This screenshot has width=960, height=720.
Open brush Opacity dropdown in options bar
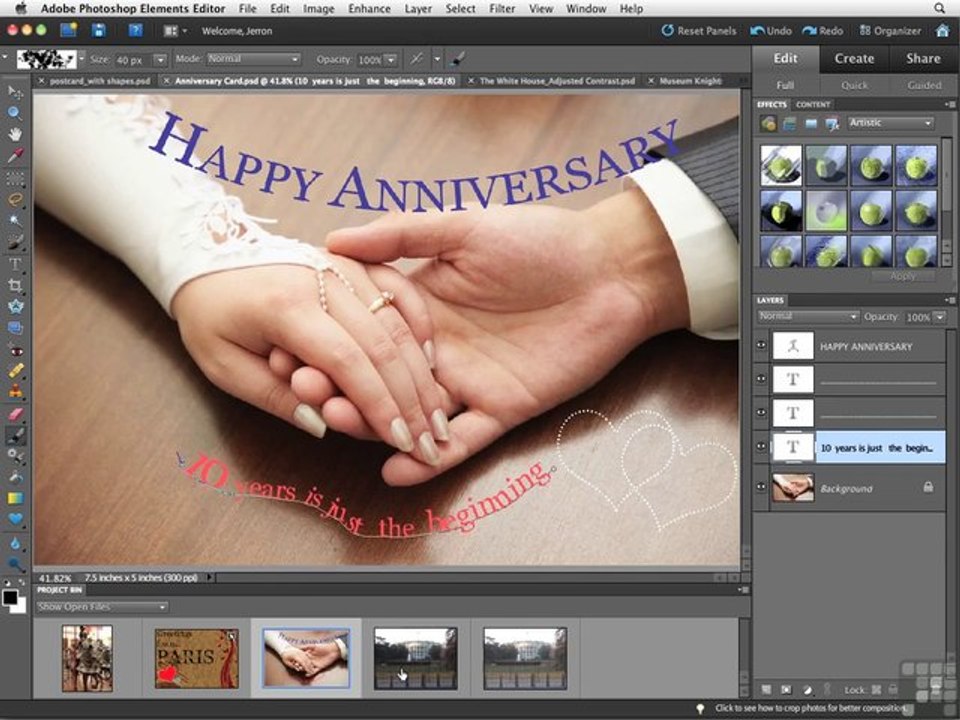391,59
